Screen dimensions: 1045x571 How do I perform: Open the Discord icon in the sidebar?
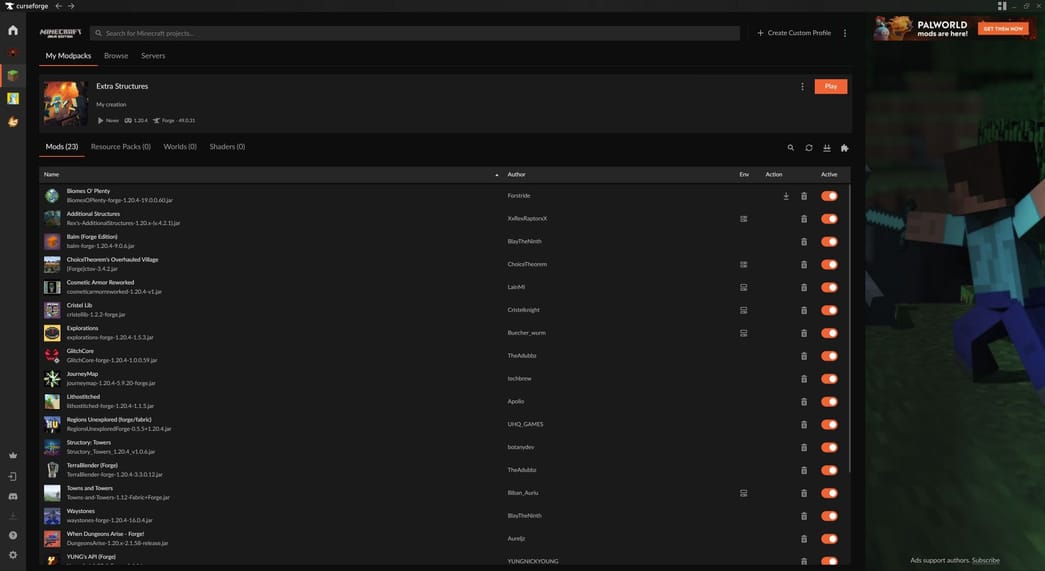(13, 496)
